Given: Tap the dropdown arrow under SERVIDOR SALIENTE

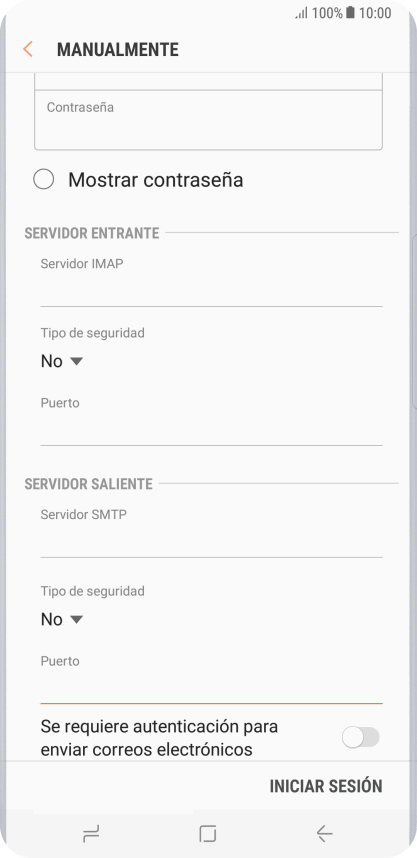Looking at the screenshot, I should tap(77, 619).
